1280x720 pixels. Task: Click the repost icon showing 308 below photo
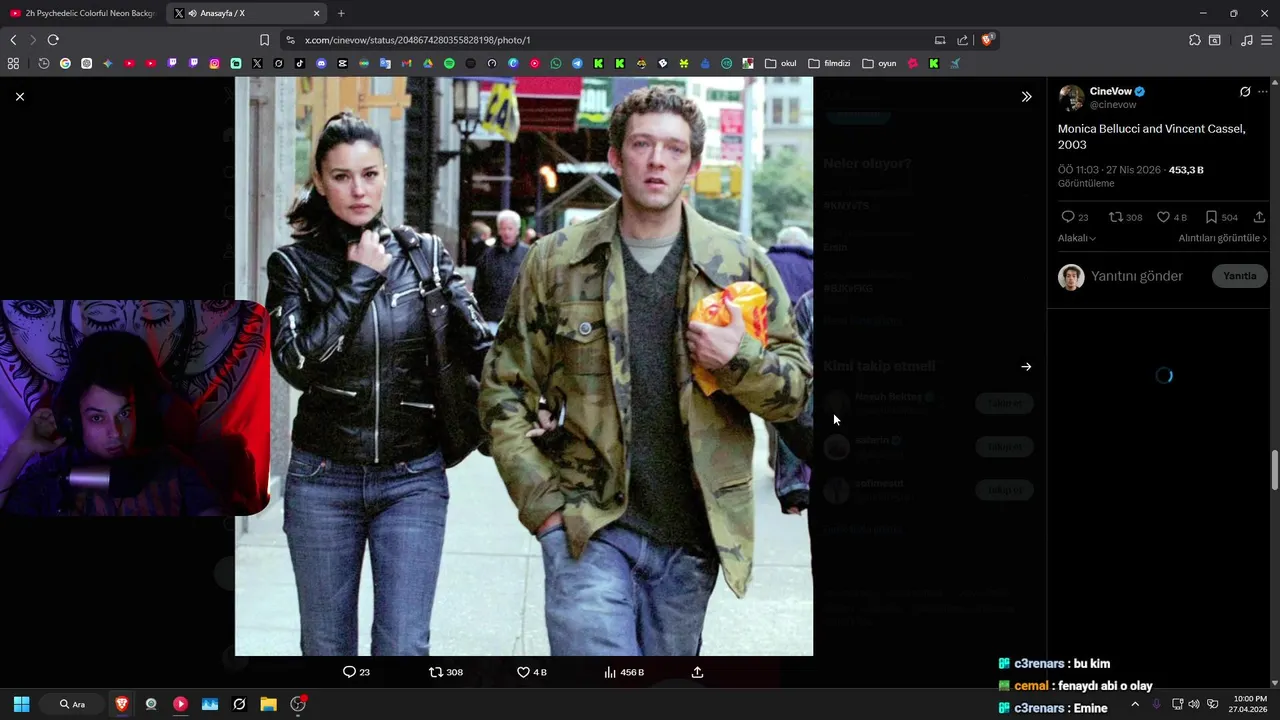click(x=436, y=672)
